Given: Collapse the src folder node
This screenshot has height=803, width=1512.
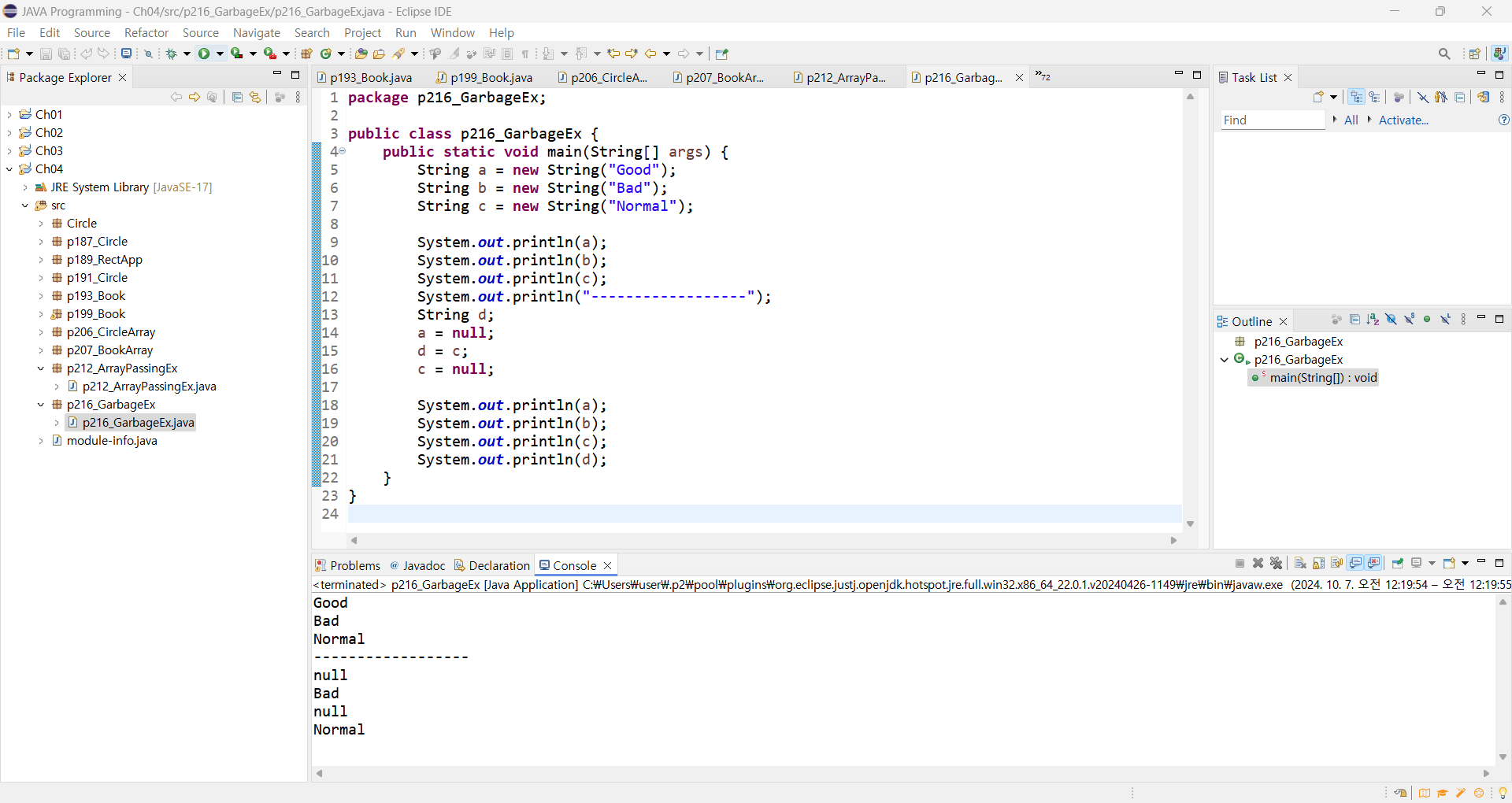Looking at the screenshot, I should coord(25,205).
